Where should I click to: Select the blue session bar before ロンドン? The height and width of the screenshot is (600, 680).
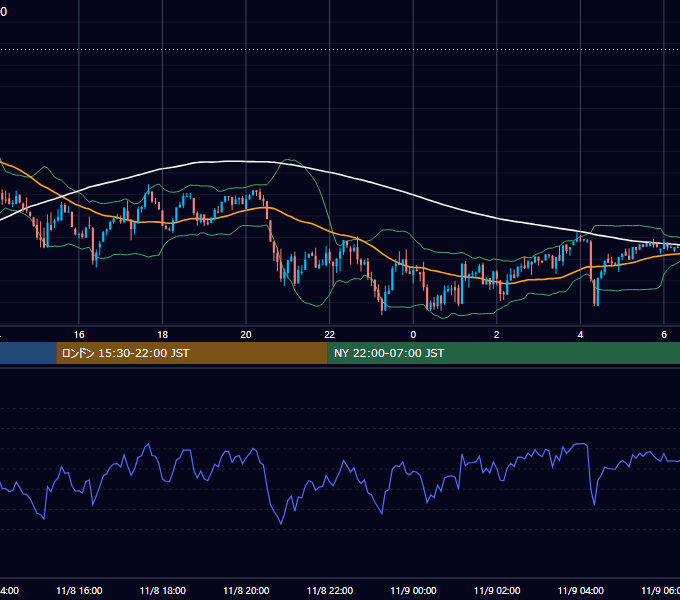point(28,353)
